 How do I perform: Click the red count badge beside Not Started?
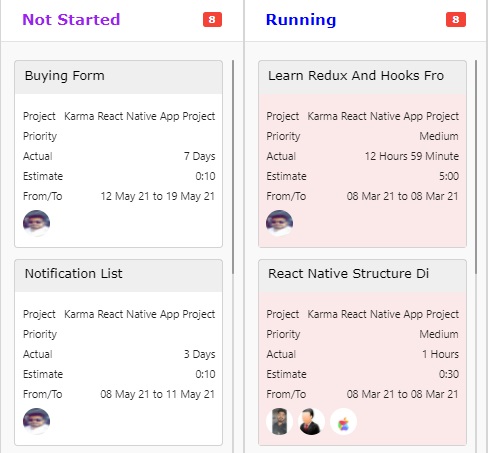[x=212, y=20]
